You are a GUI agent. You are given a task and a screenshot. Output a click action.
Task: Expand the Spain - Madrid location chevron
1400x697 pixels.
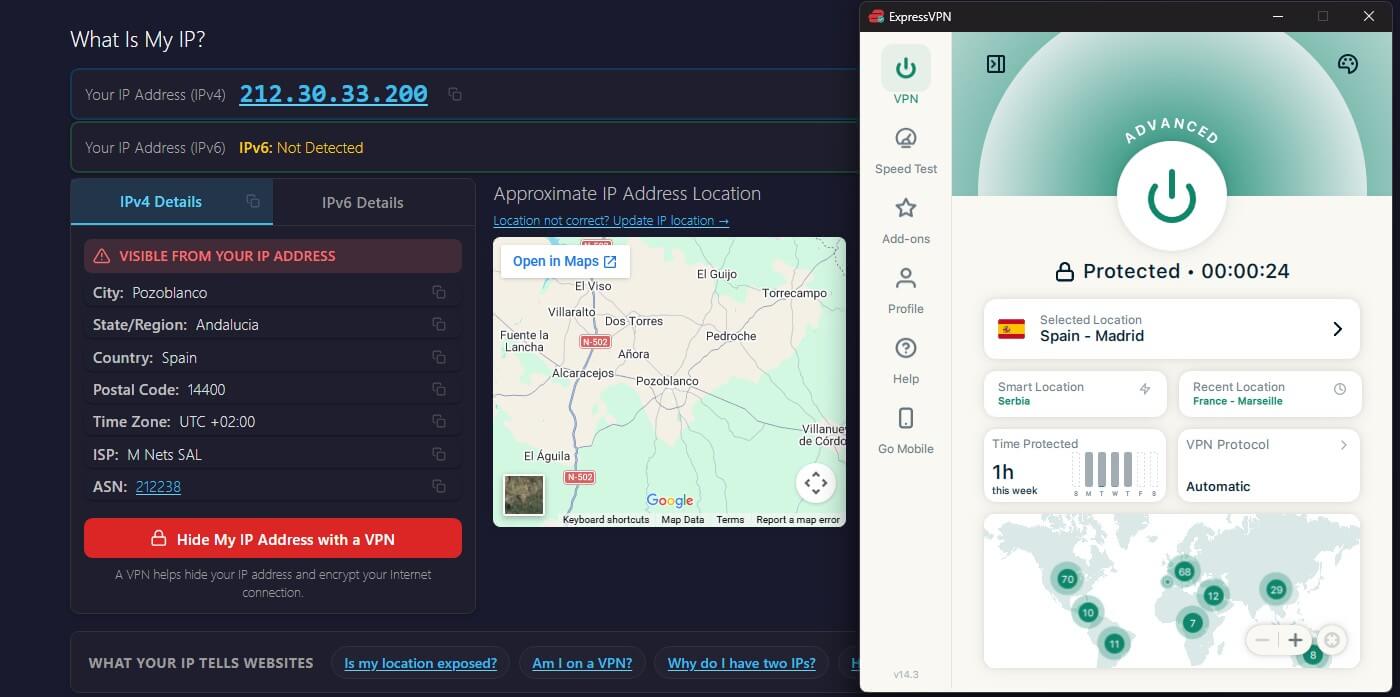[1338, 329]
